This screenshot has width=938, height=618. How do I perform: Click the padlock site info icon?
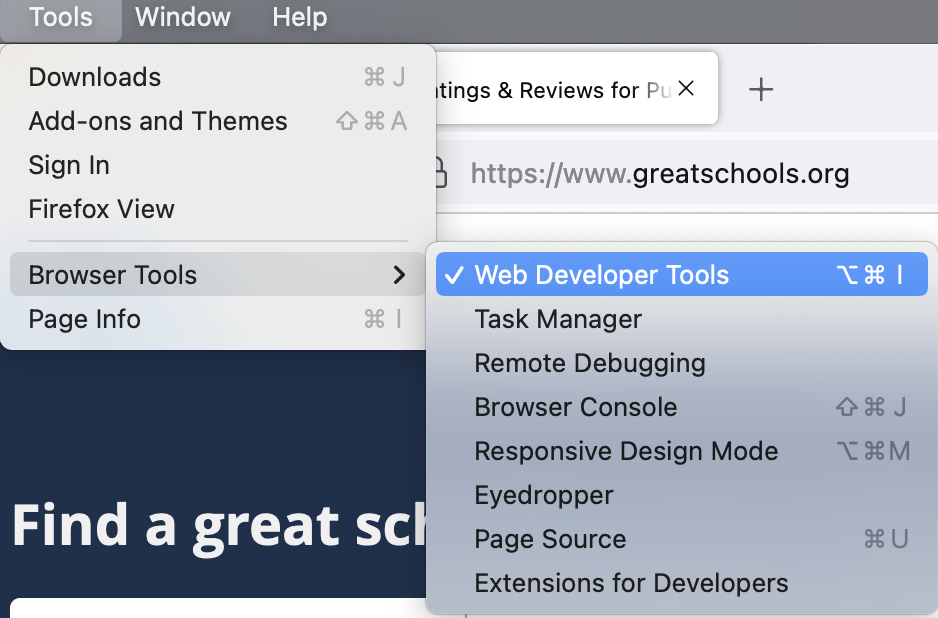click(441, 173)
